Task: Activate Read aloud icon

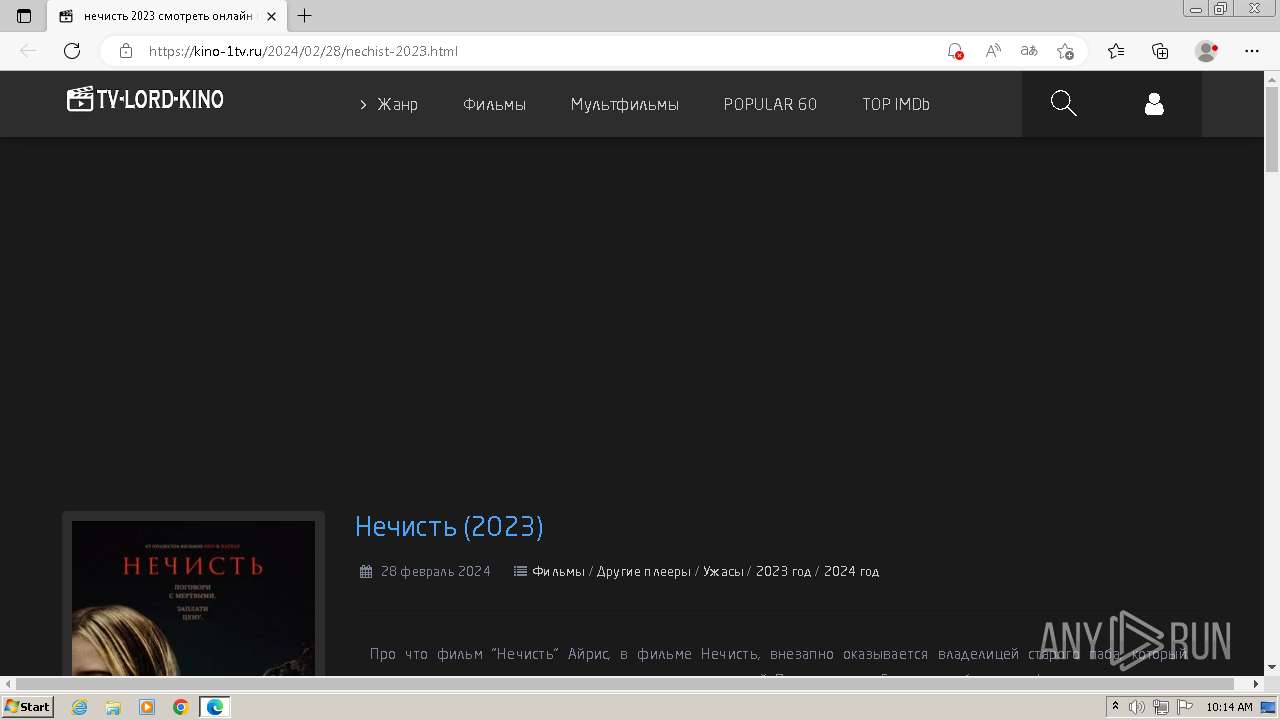Action: pyautogui.click(x=992, y=51)
